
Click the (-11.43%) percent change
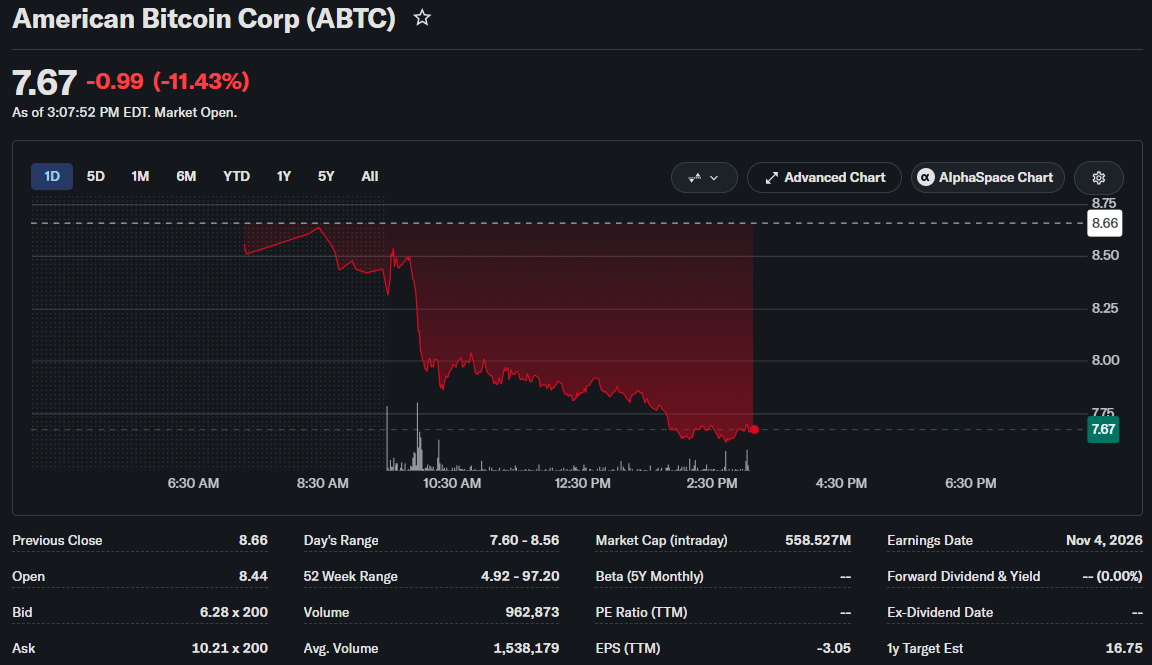click(x=201, y=81)
